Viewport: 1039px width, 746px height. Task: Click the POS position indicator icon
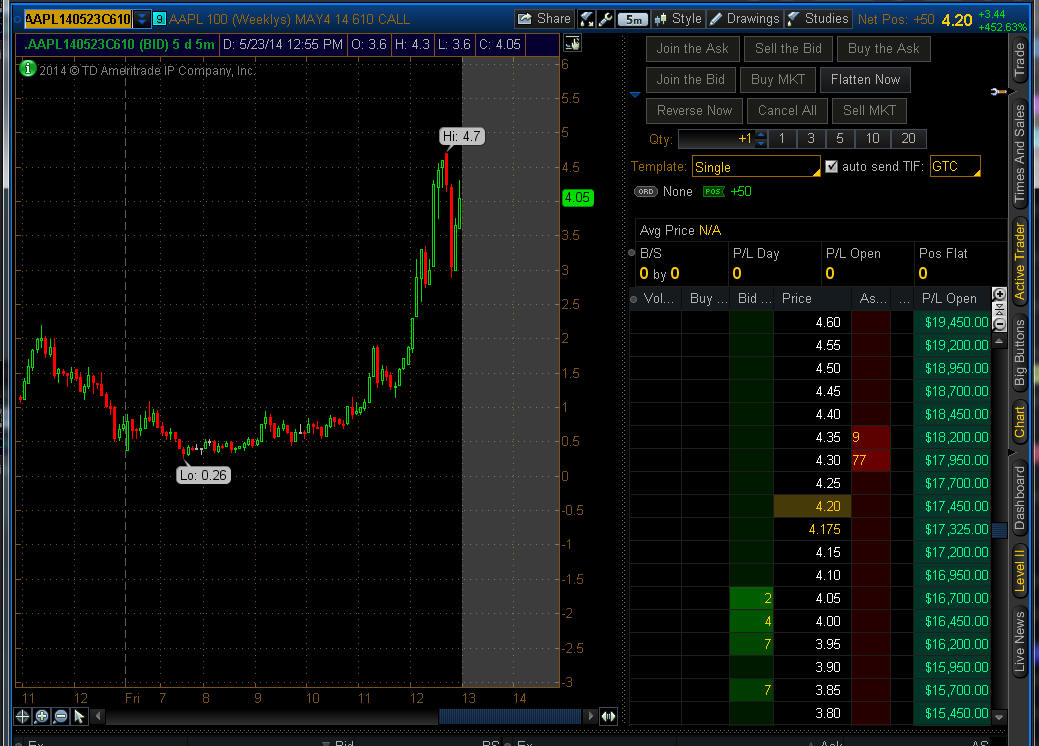point(714,191)
